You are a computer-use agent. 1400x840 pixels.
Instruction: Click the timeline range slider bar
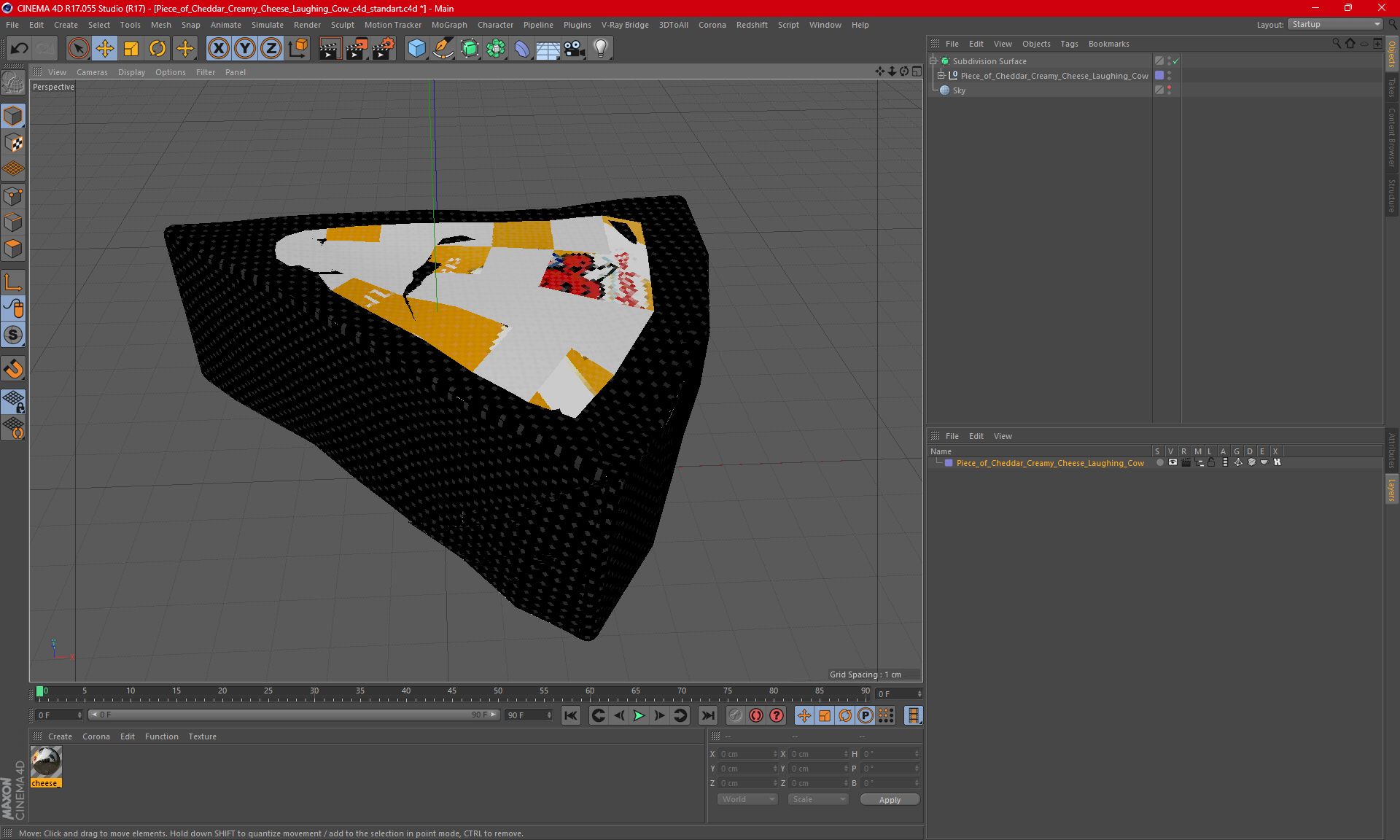click(295, 715)
